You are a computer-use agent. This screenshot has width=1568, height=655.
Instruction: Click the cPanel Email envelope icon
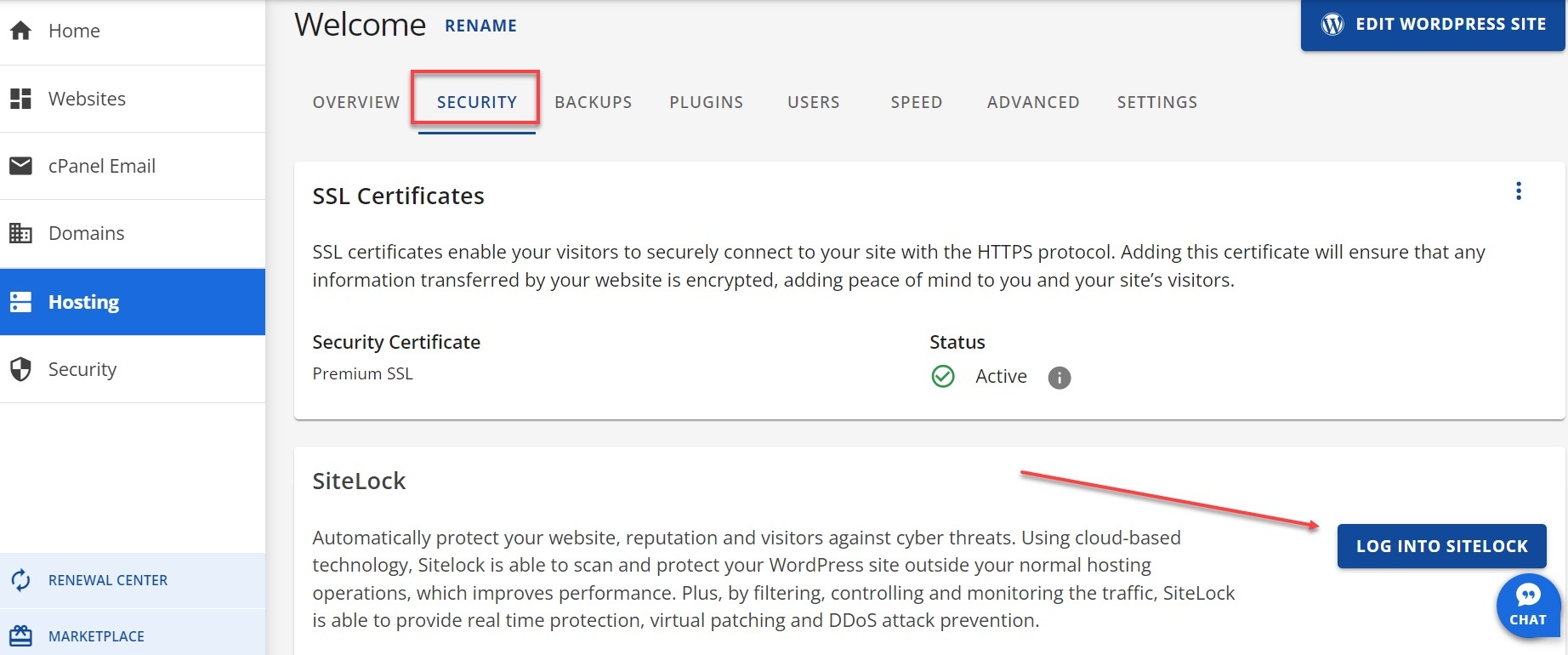coord(20,166)
